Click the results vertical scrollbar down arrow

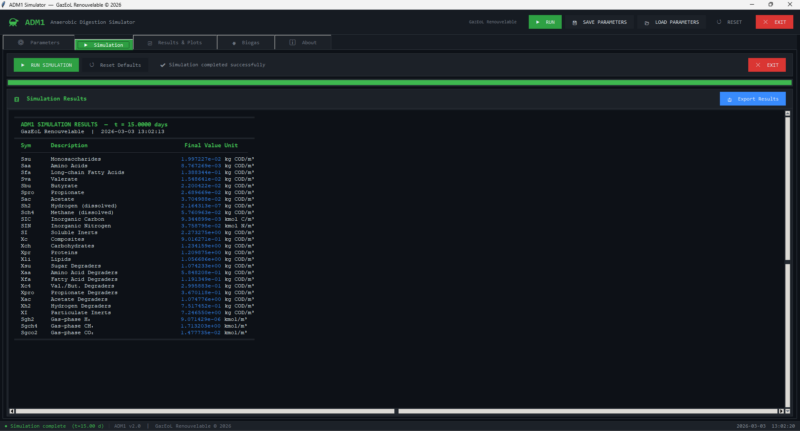(787, 411)
